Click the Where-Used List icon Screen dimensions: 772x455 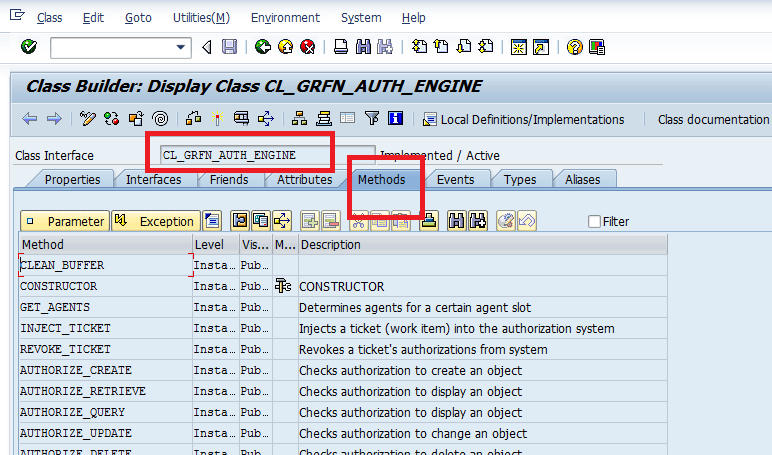coord(266,119)
